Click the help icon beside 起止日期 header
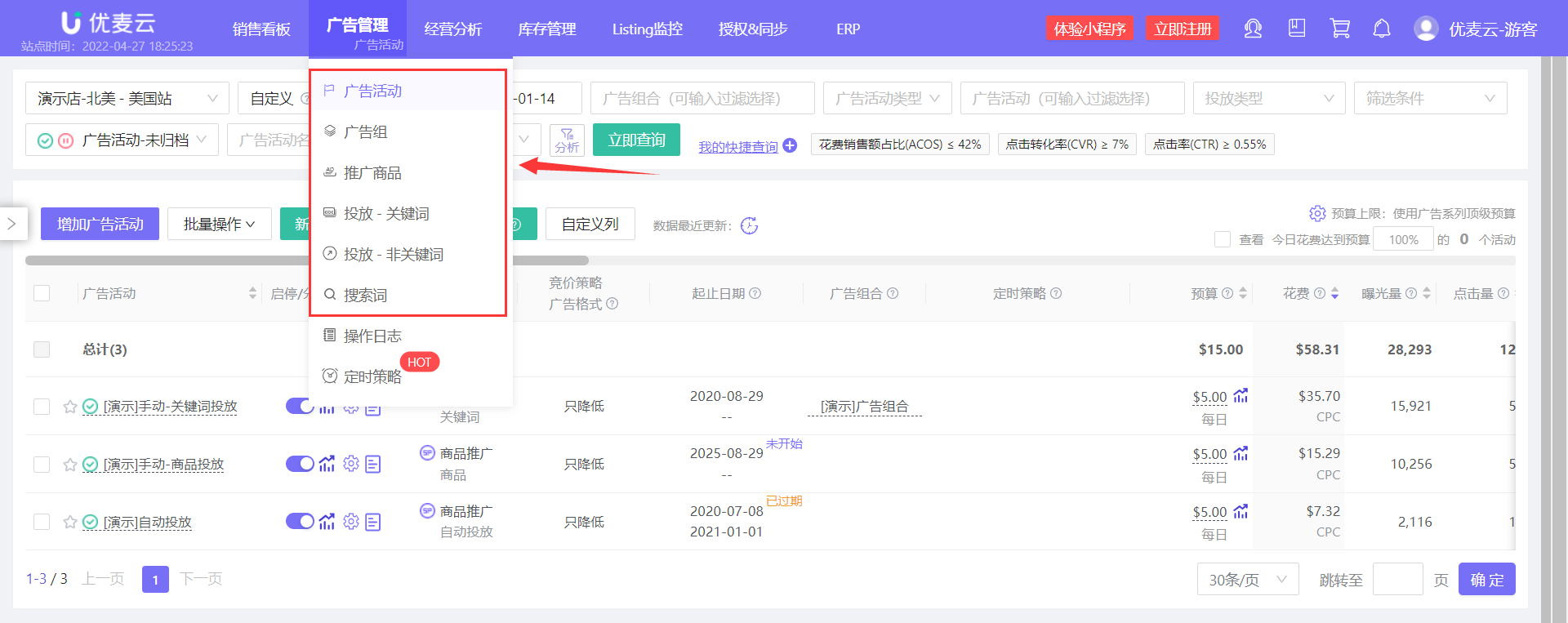Viewport: 1568px width, 623px height. pyautogui.click(x=755, y=293)
